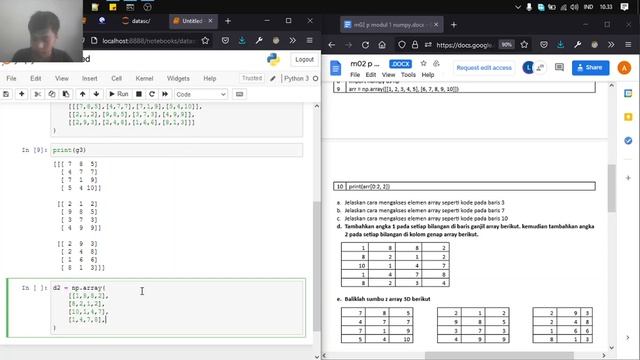The height and width of the screenshot is (360, 640).
Task: Click the blue Share button
Action: point(591,68)
